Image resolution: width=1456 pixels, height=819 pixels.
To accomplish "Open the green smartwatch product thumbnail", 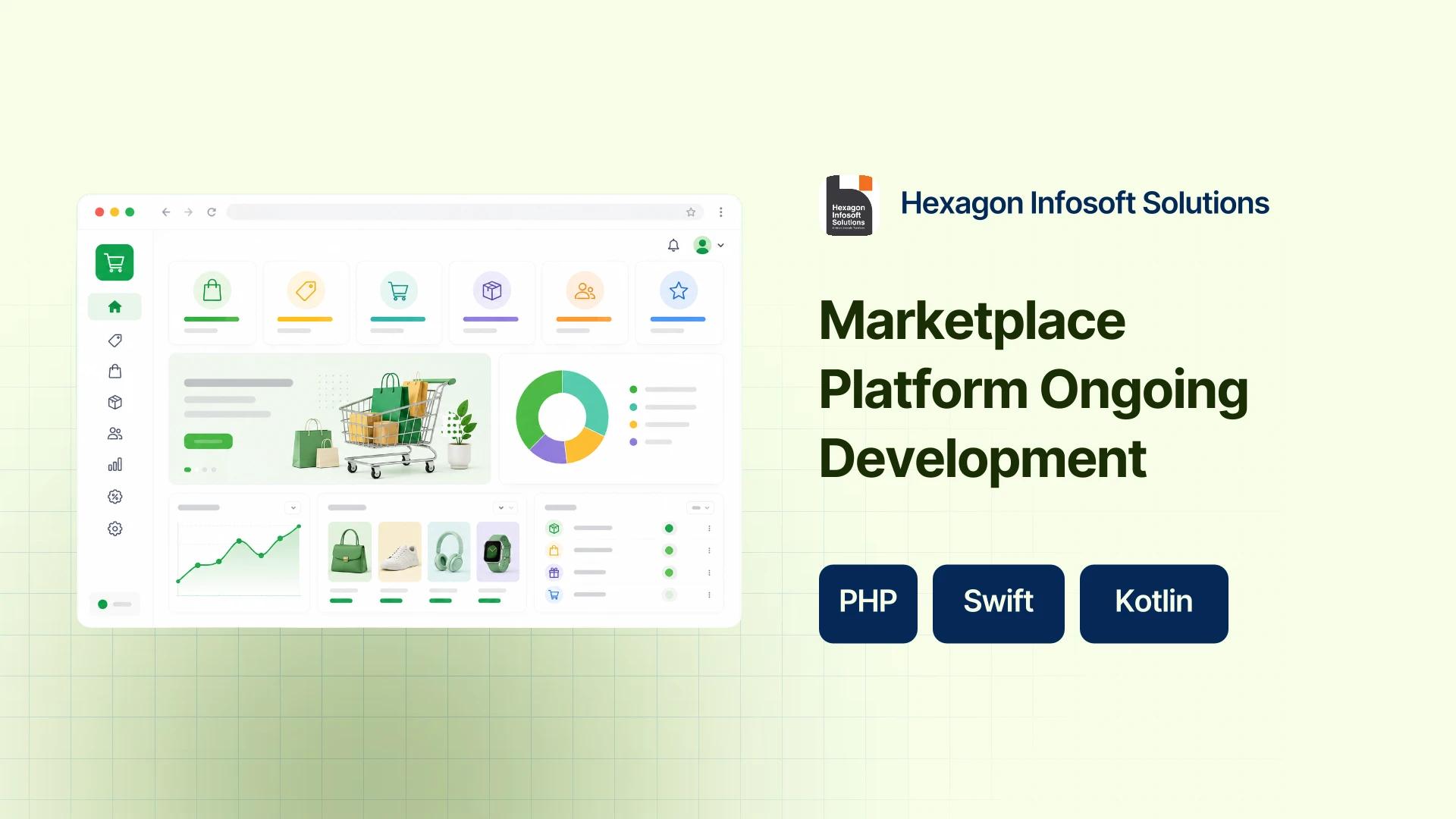I will pos(498,551).
